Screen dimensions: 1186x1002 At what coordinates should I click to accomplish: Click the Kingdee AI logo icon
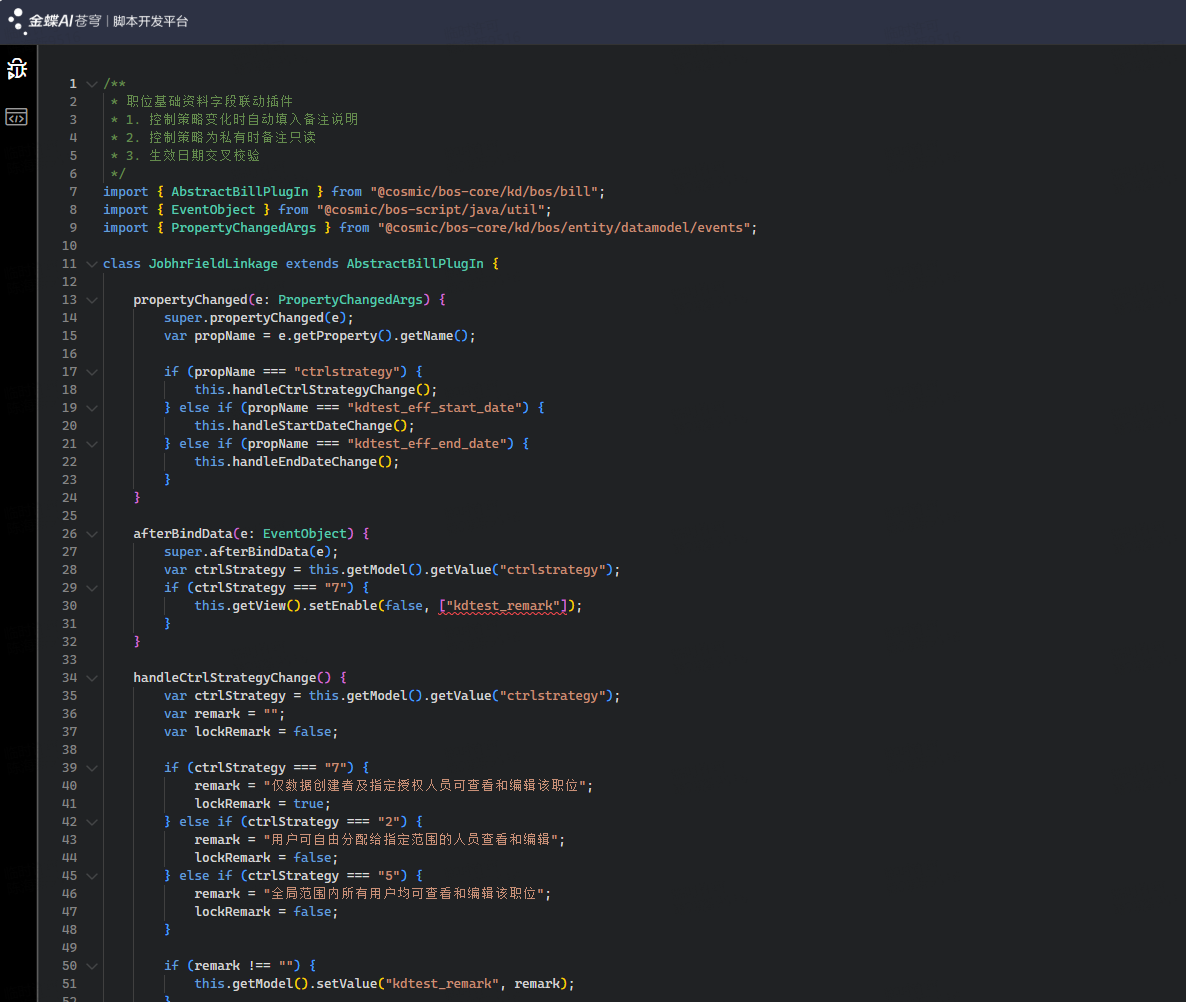(16, 20)
